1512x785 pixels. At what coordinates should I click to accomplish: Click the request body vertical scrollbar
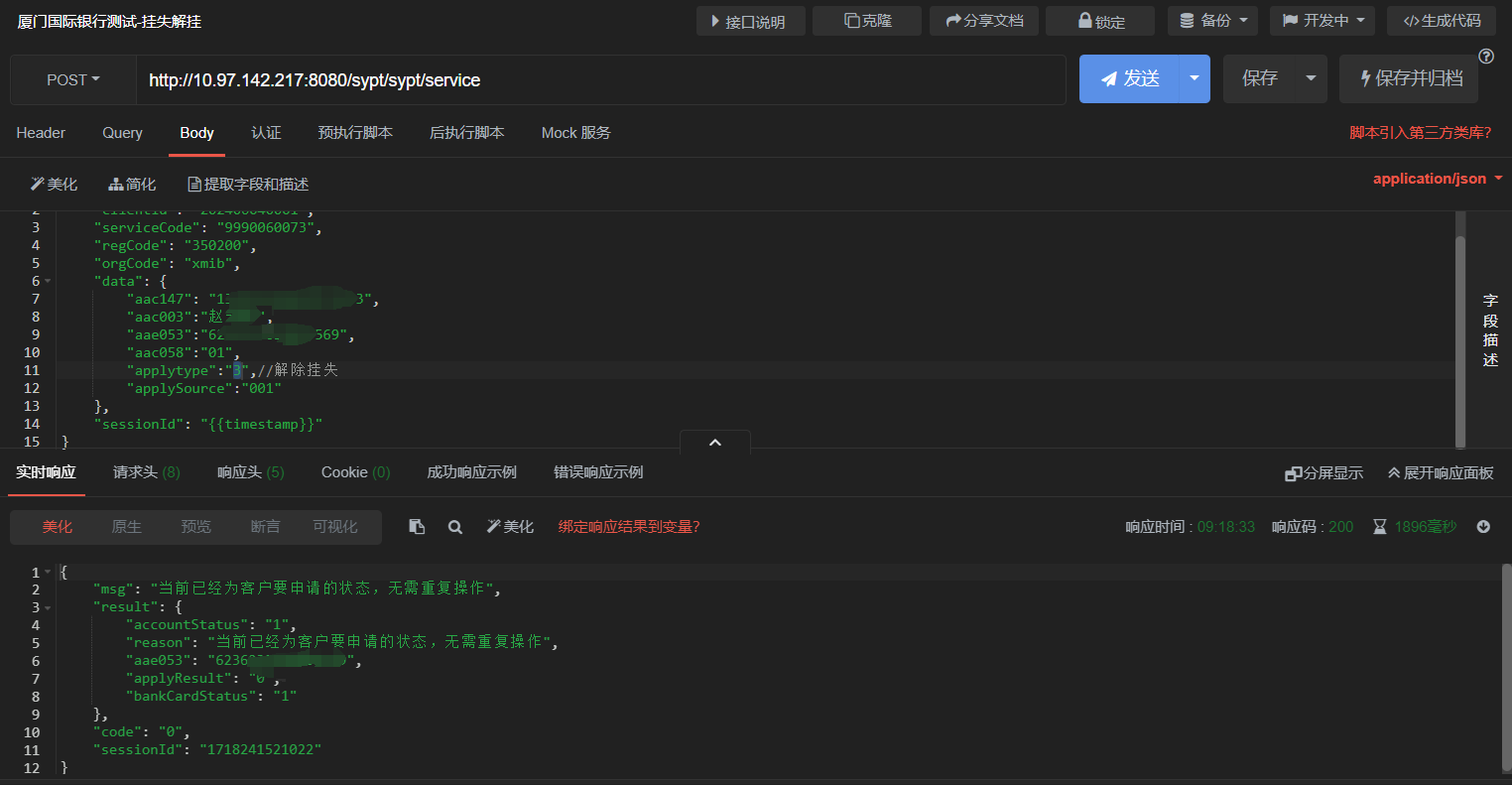(1459, 340)
